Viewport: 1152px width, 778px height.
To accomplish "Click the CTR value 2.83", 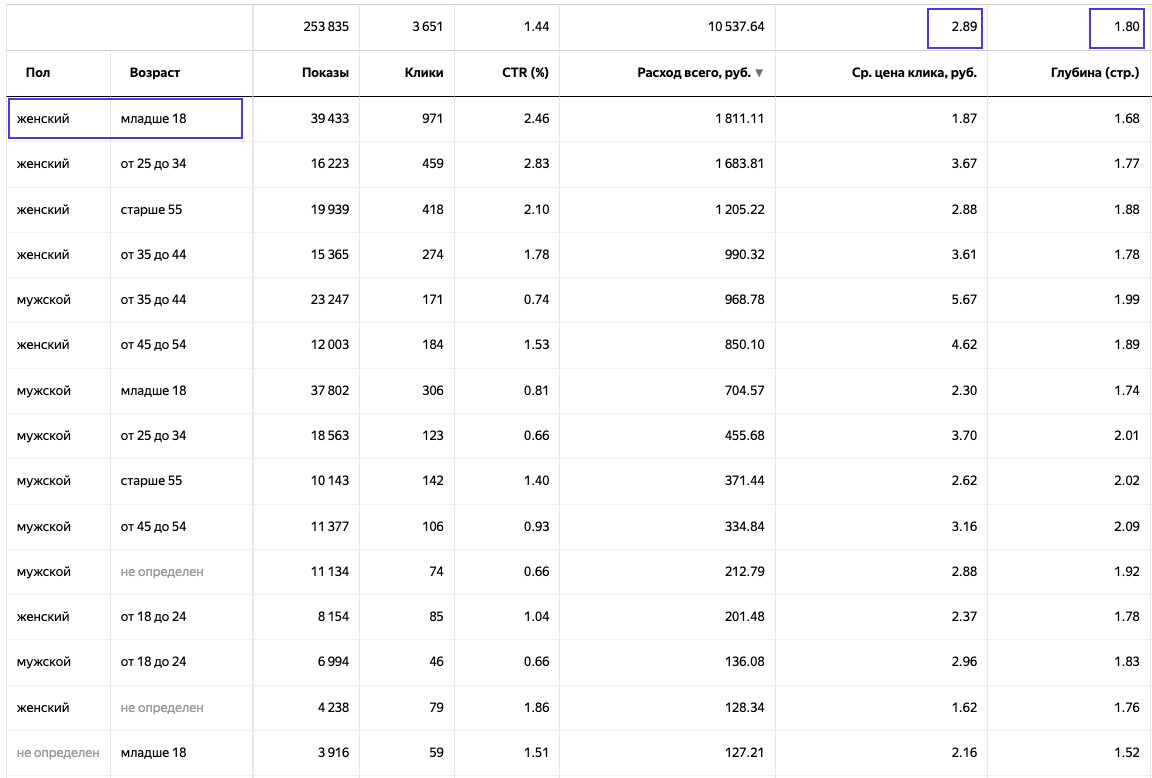I will [536, 163].
